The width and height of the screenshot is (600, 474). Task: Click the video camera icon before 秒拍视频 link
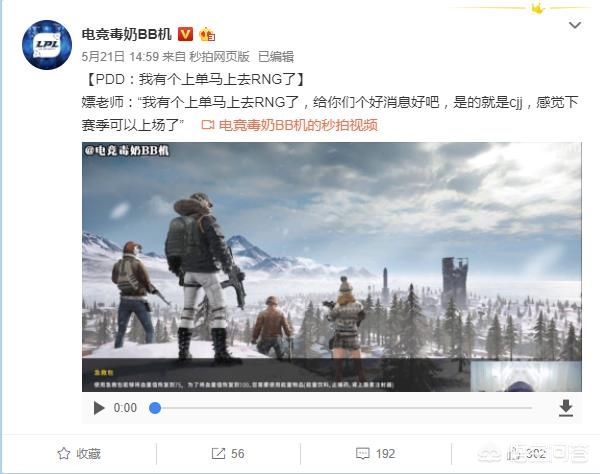click(208, 125)
